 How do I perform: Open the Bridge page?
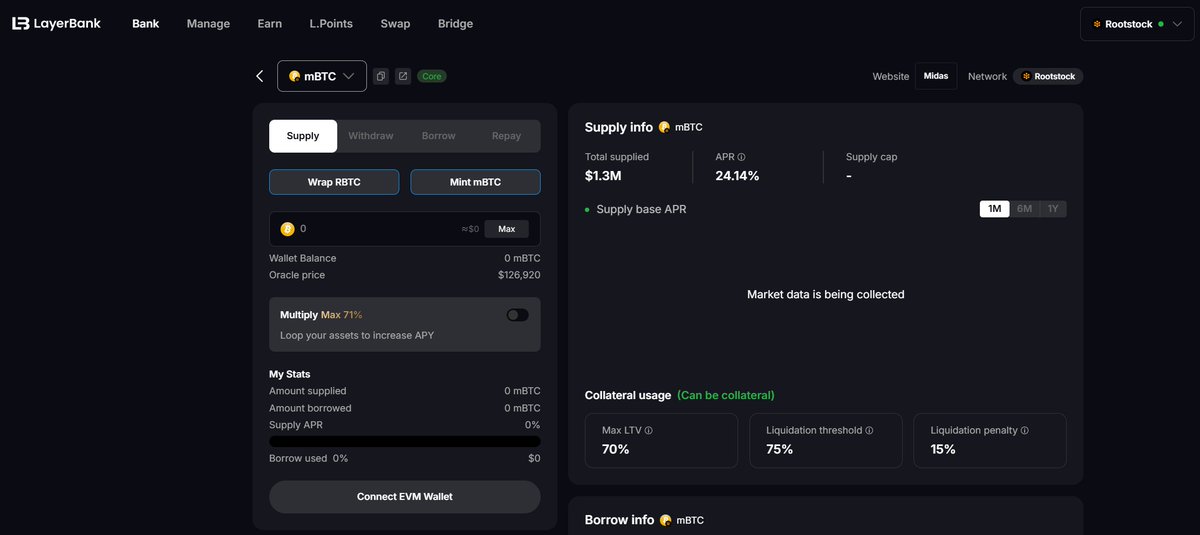tap(455, 24)
